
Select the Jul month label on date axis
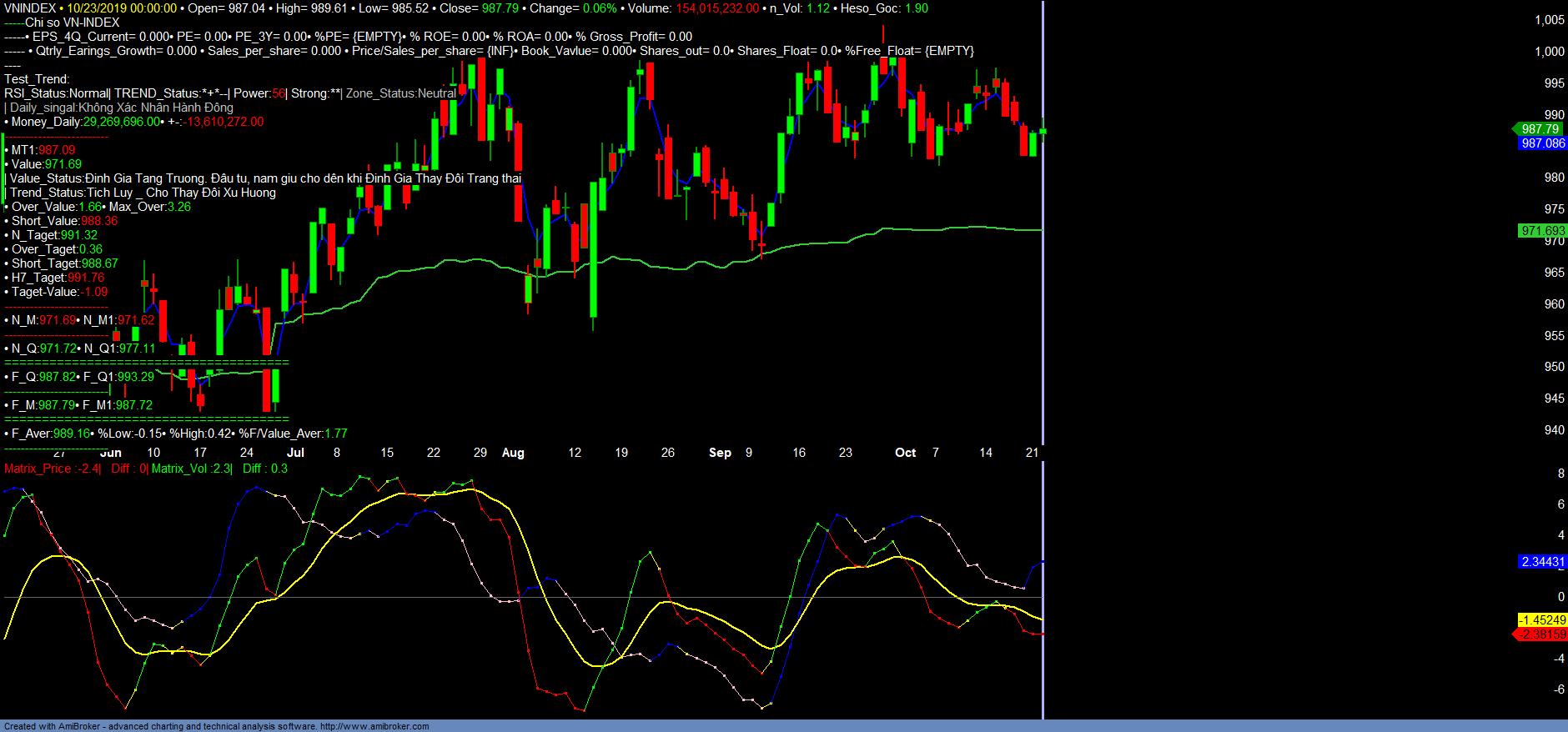tap(295, 453)
